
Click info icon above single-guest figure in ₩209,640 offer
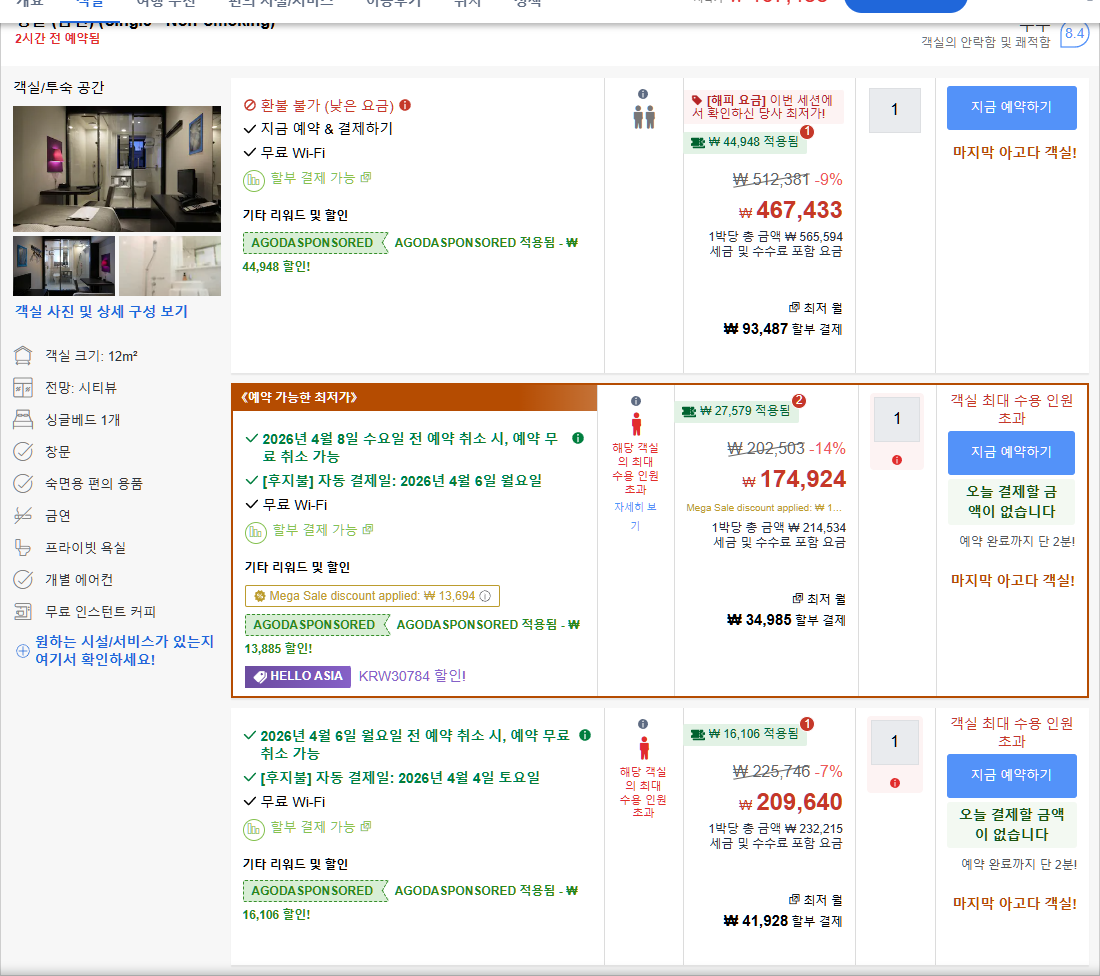click(643, 724)
